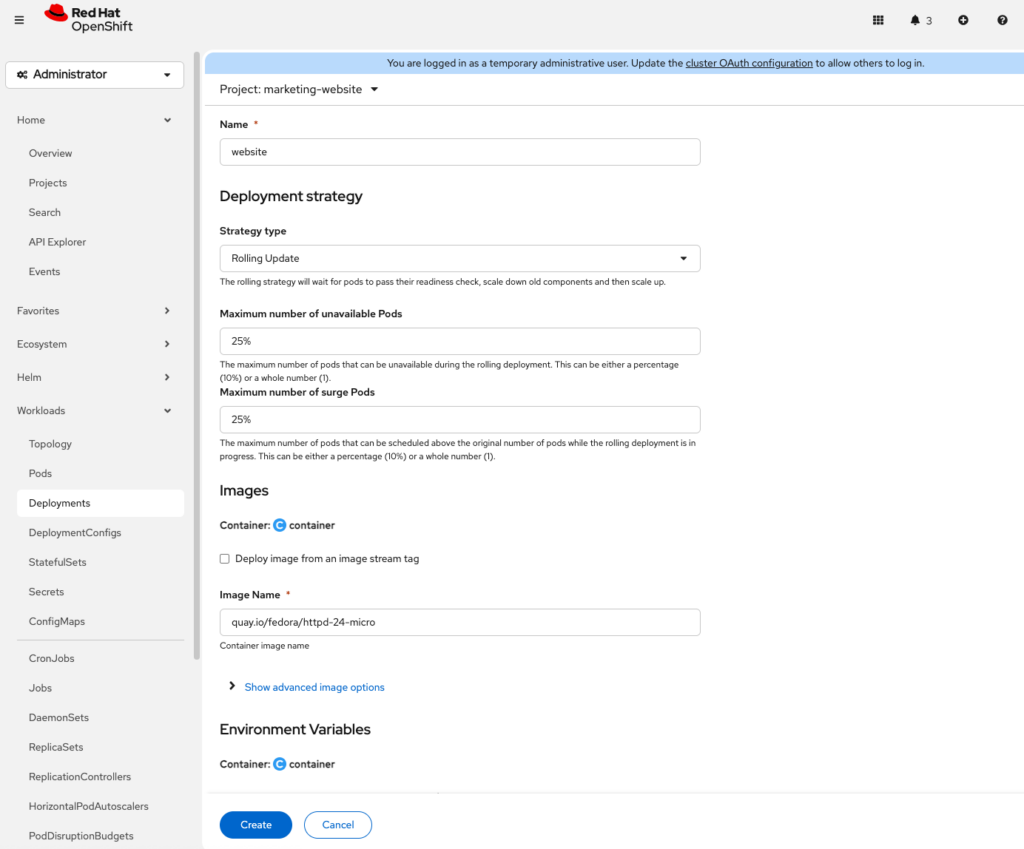1024x849 pixels.
Task: Expand the Helm navigation section
Action: click(94, 377)
